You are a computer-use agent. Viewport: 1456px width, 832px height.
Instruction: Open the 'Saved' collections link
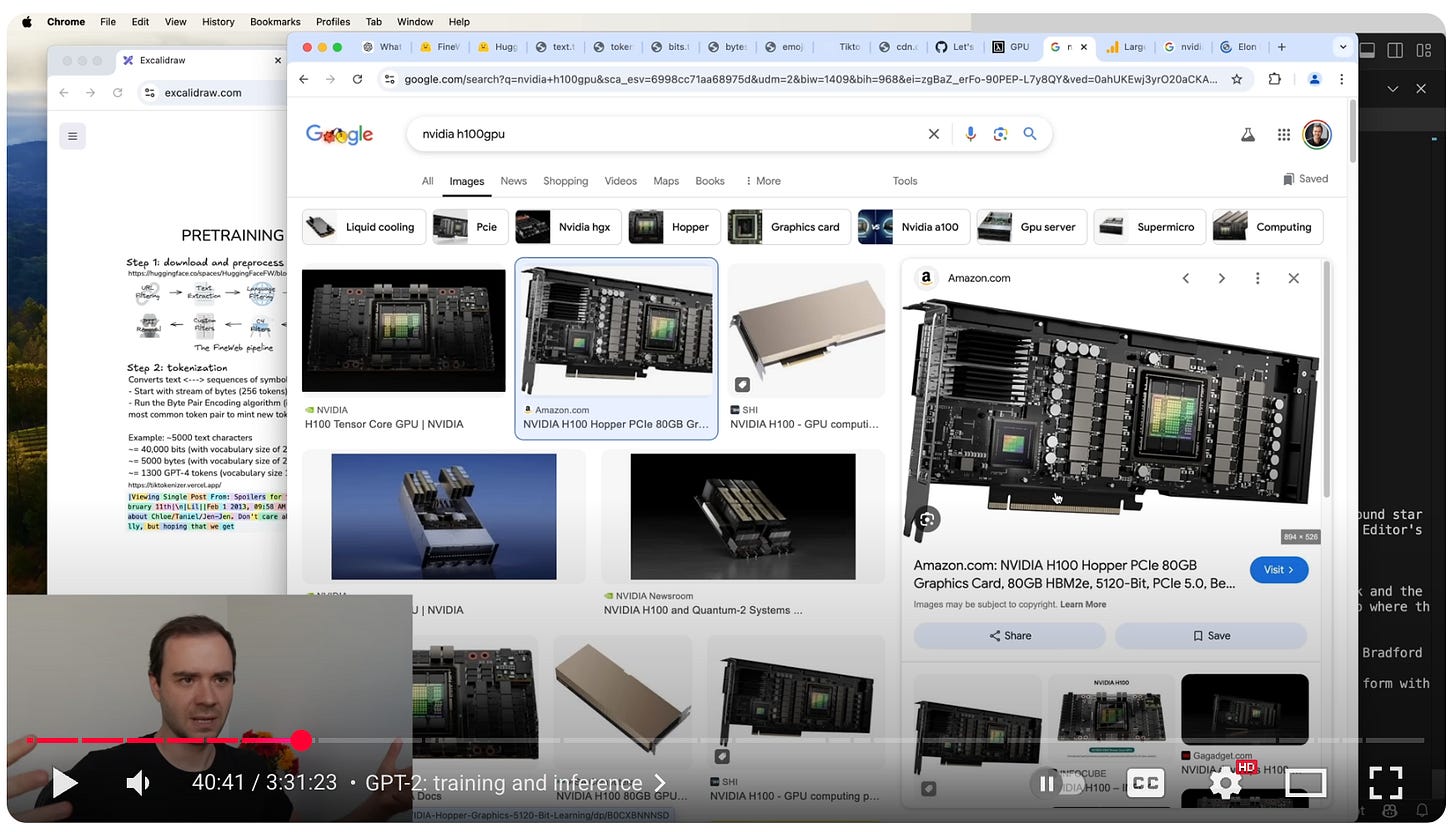tap(1306, 179)
